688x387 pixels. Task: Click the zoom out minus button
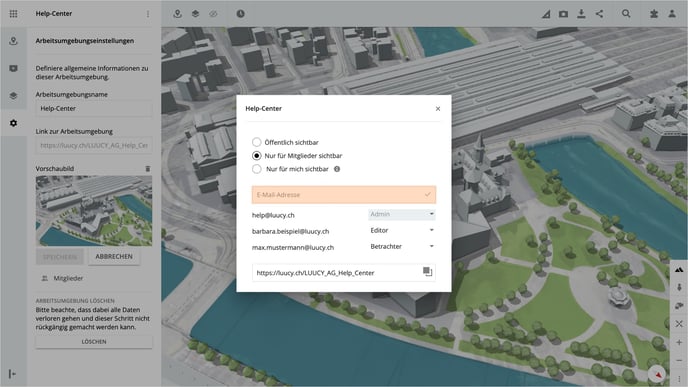tap(679, 360)
